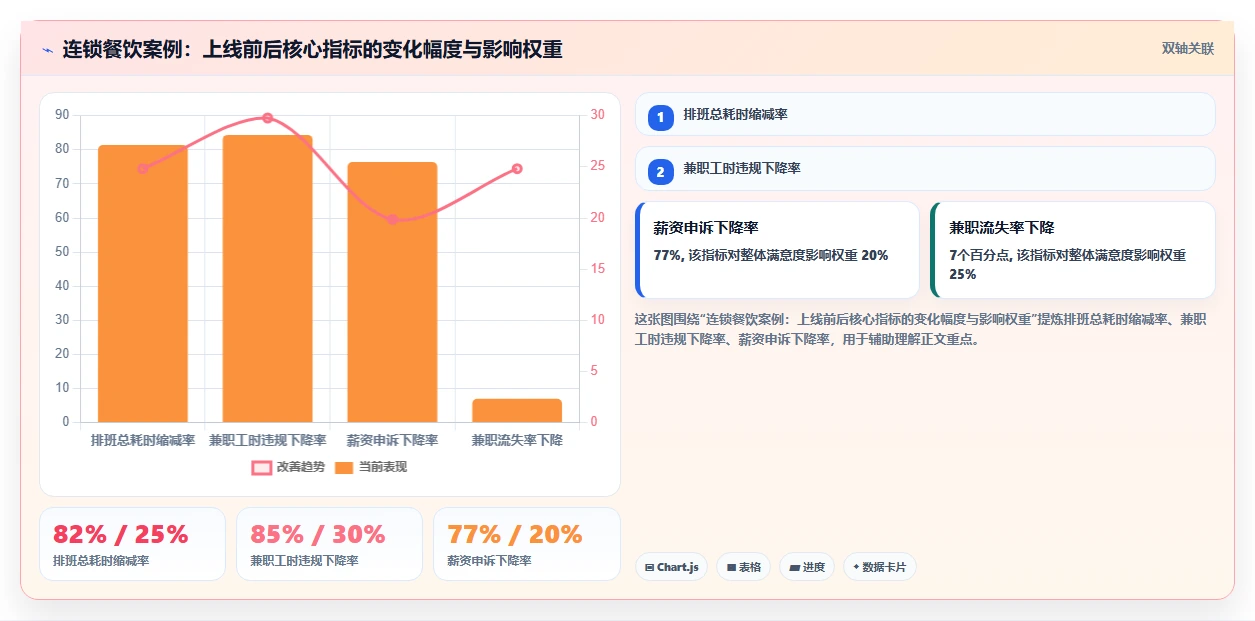Click the chart title 连锁餐饮案例
Image resolution: width=1255 pixels, height=621 pixels.
tap(312, 49)
